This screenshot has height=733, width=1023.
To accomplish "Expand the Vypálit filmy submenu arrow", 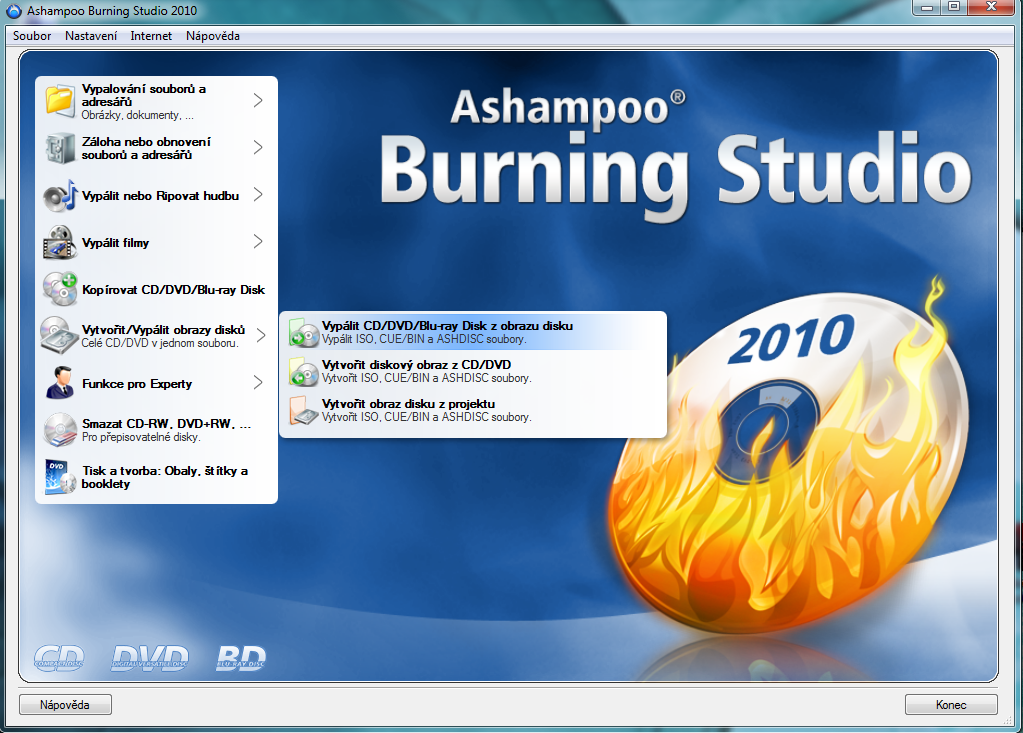I will [x=258, y=241].
